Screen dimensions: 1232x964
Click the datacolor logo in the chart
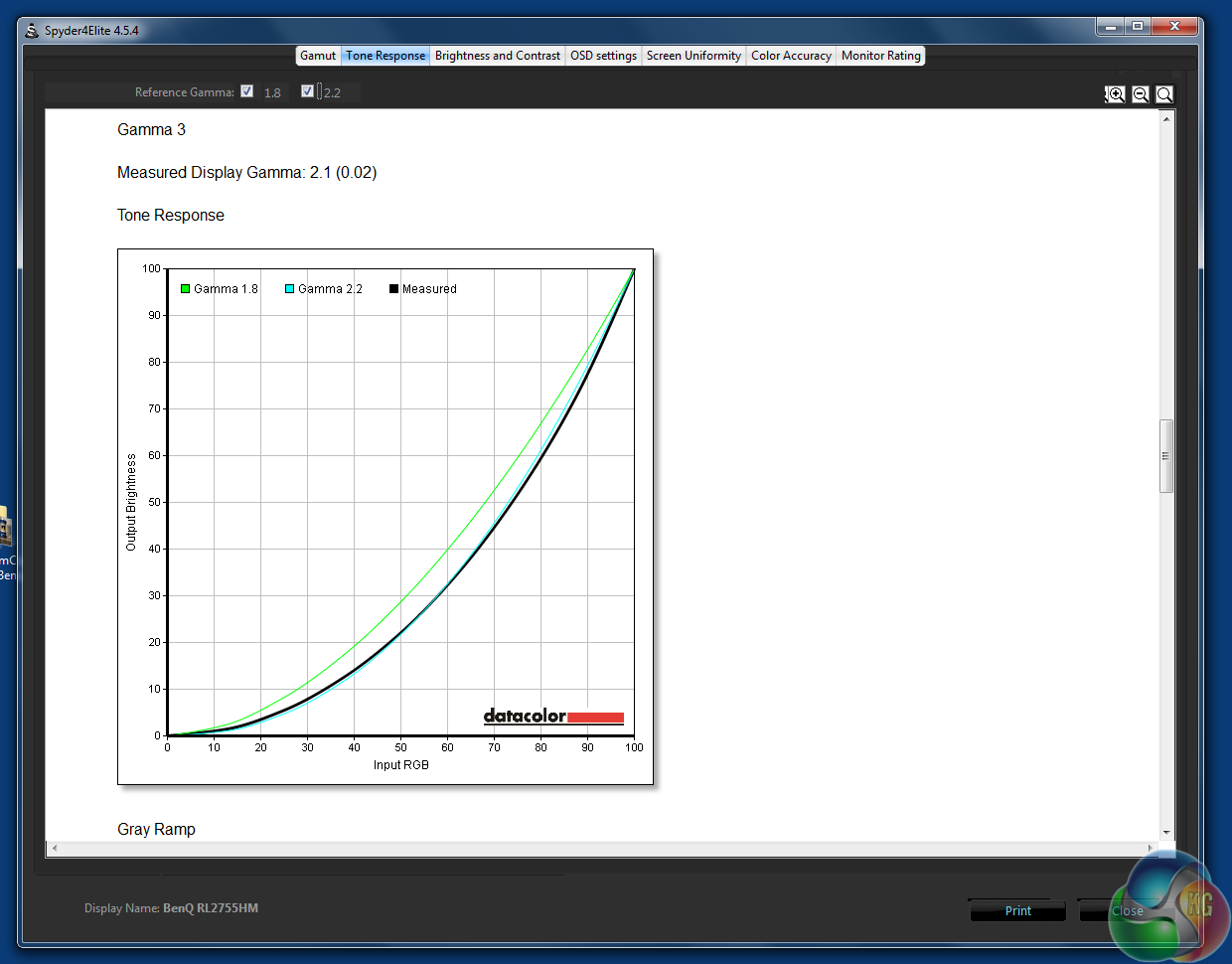[553, 716]
